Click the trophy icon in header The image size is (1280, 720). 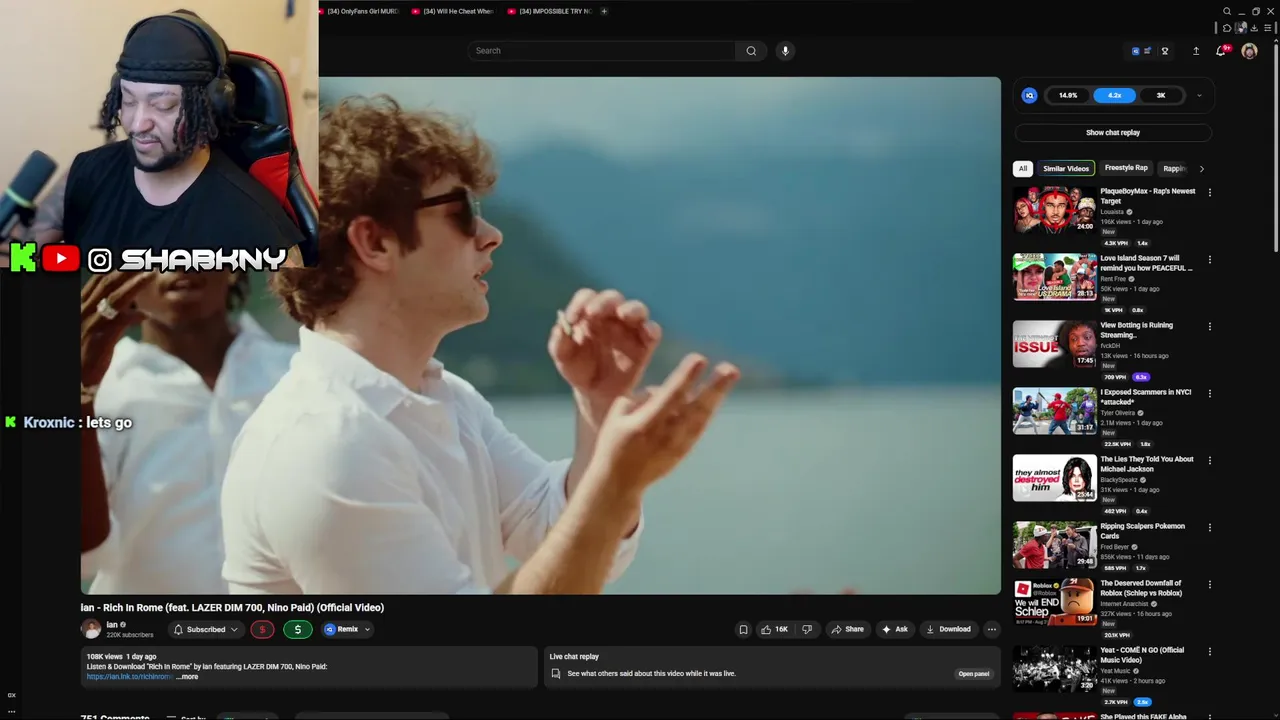(x=1165, y=51)
